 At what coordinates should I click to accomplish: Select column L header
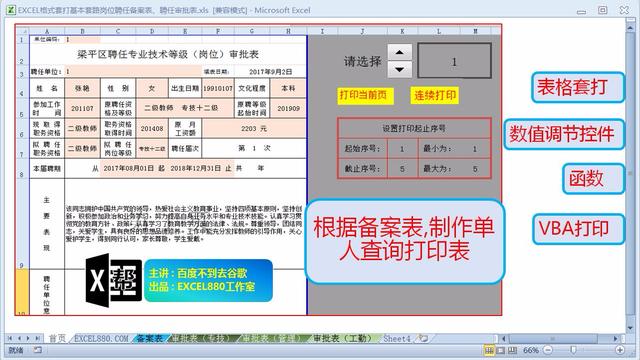[439, 31]
